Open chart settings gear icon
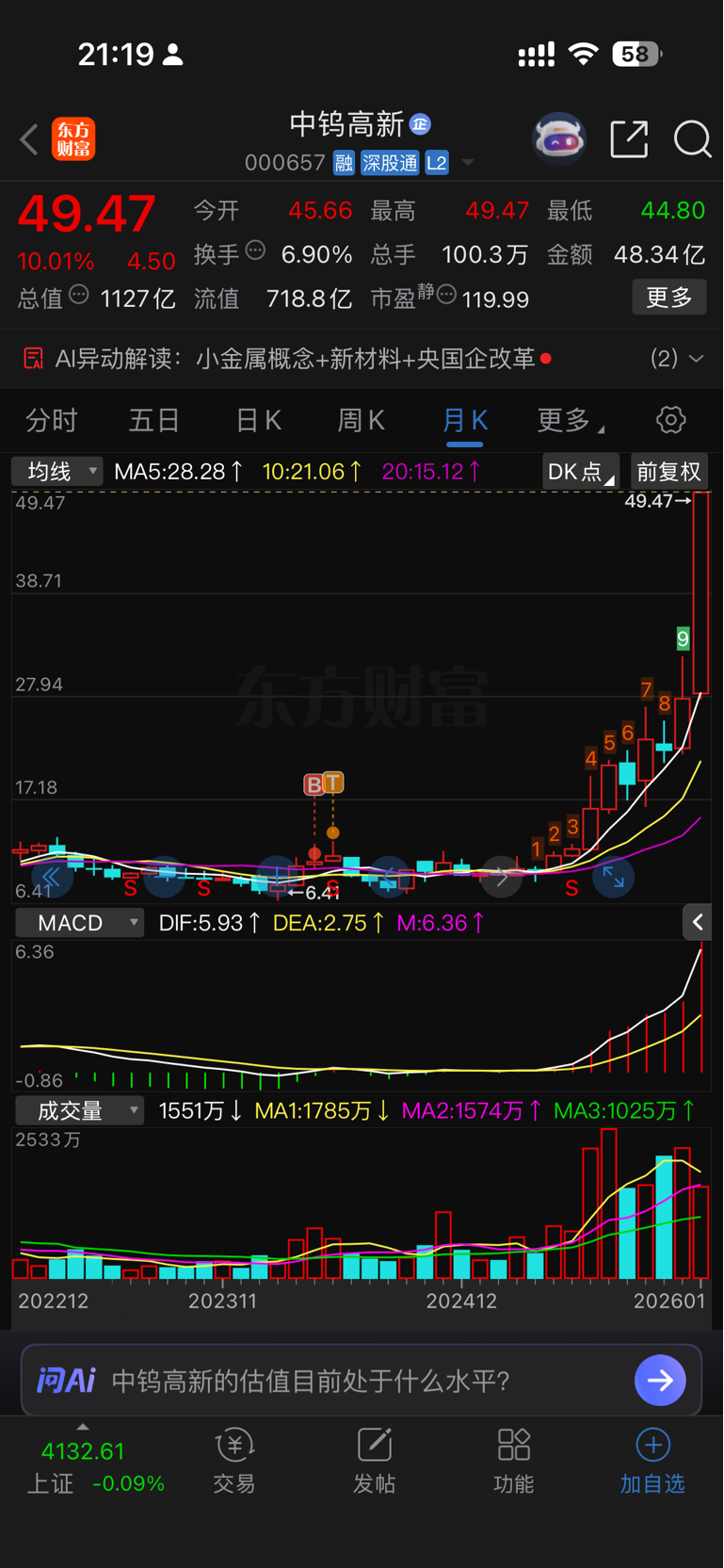Viewport: 724px width, 1568px height. tap(671, 420)
